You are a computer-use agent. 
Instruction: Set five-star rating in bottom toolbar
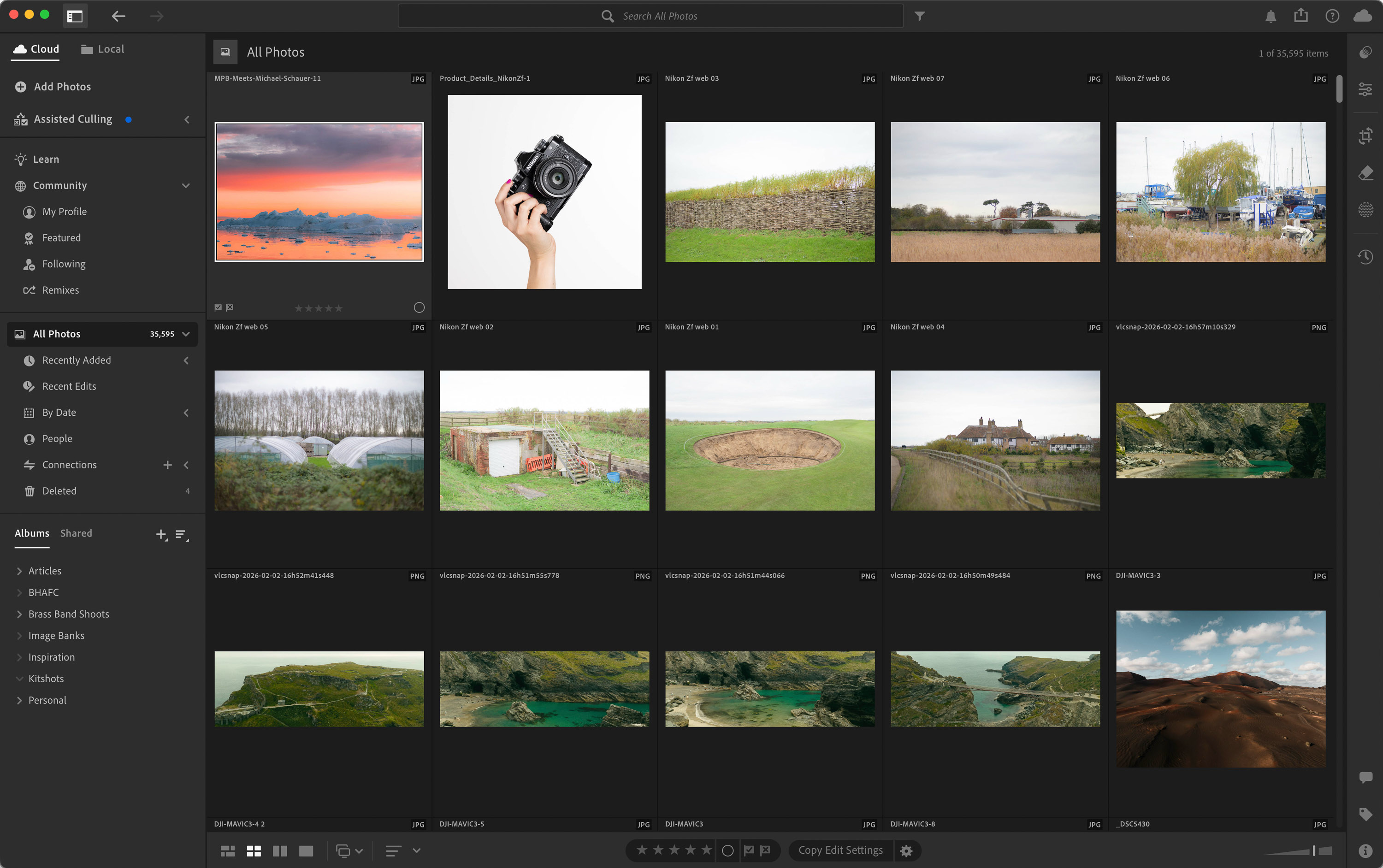pos(706,850)
